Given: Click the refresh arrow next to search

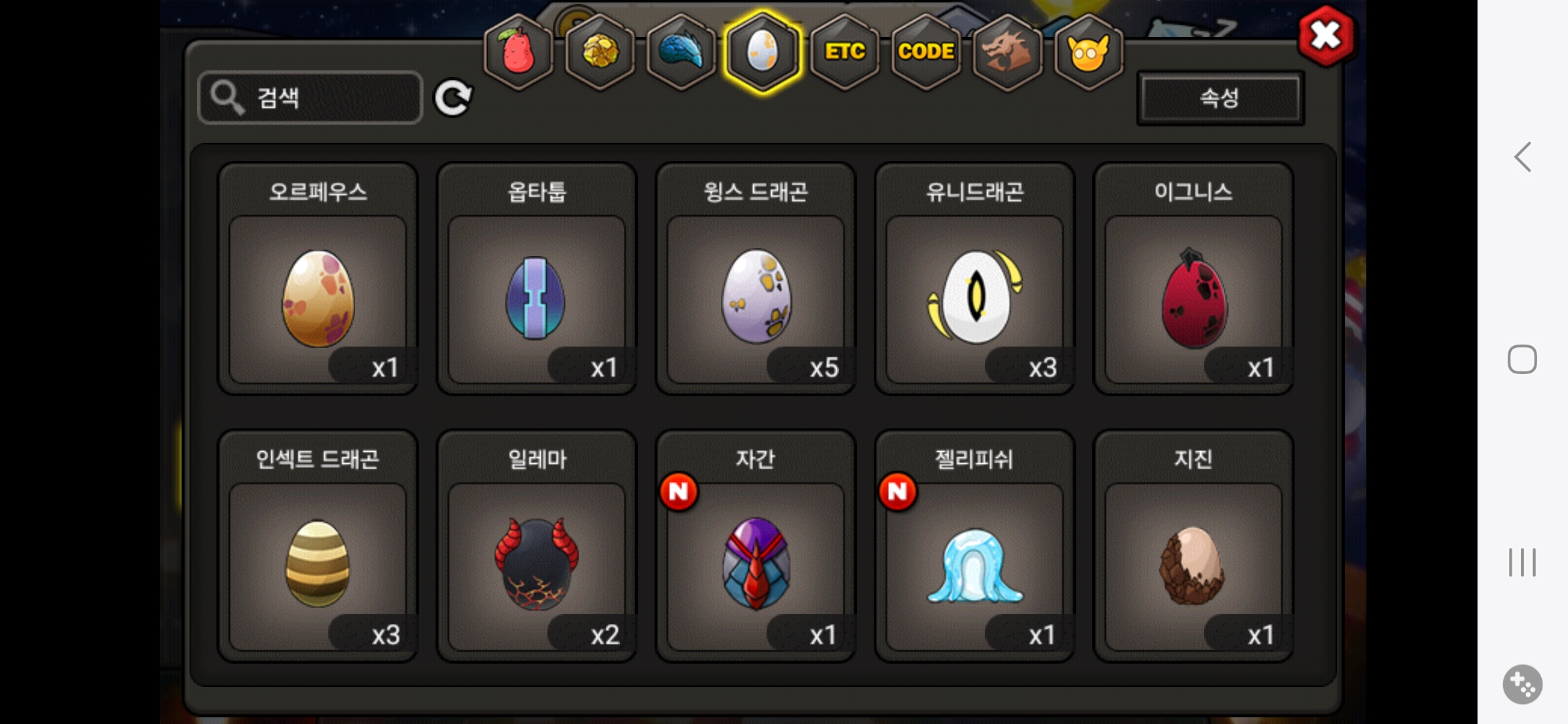Looking at the screenshot, I should pyautogui.click(x=454, y=99).
